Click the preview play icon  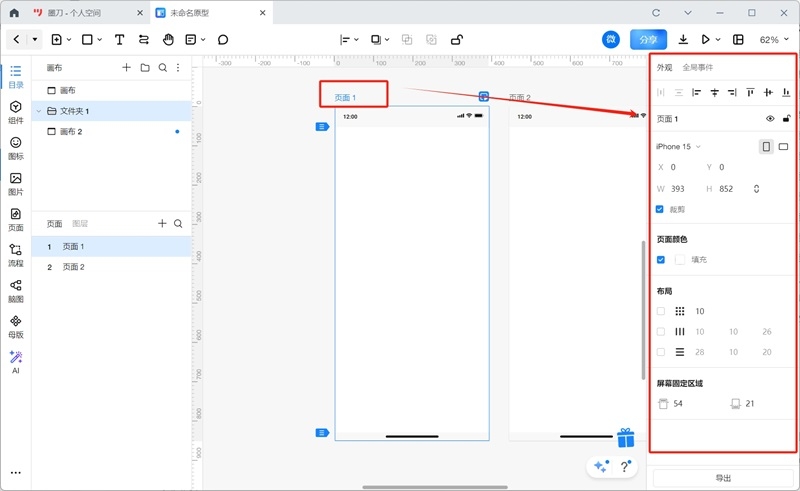click(706, 39)
